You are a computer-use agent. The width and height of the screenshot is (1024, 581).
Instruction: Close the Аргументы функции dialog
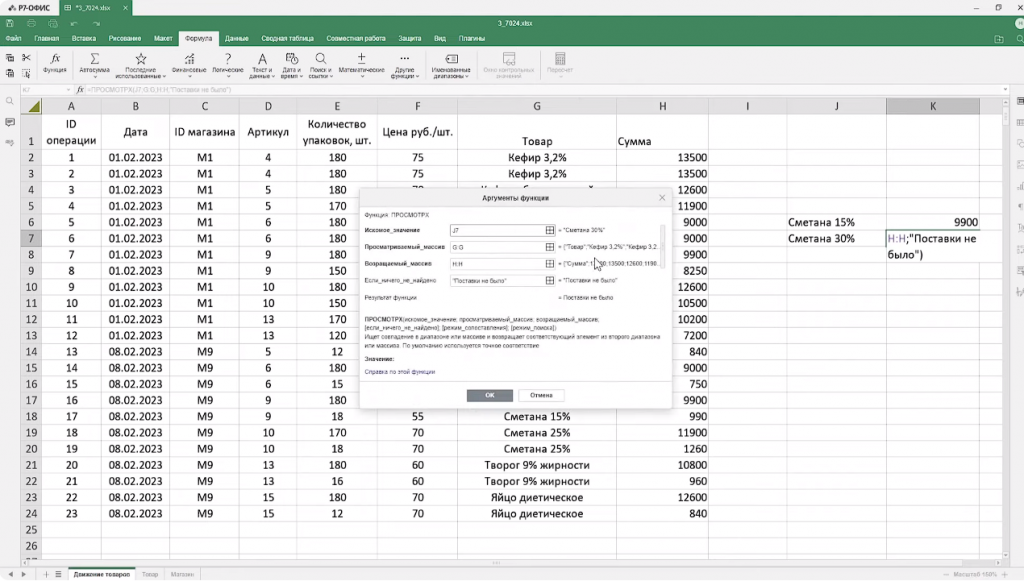[x=662, y=198]
